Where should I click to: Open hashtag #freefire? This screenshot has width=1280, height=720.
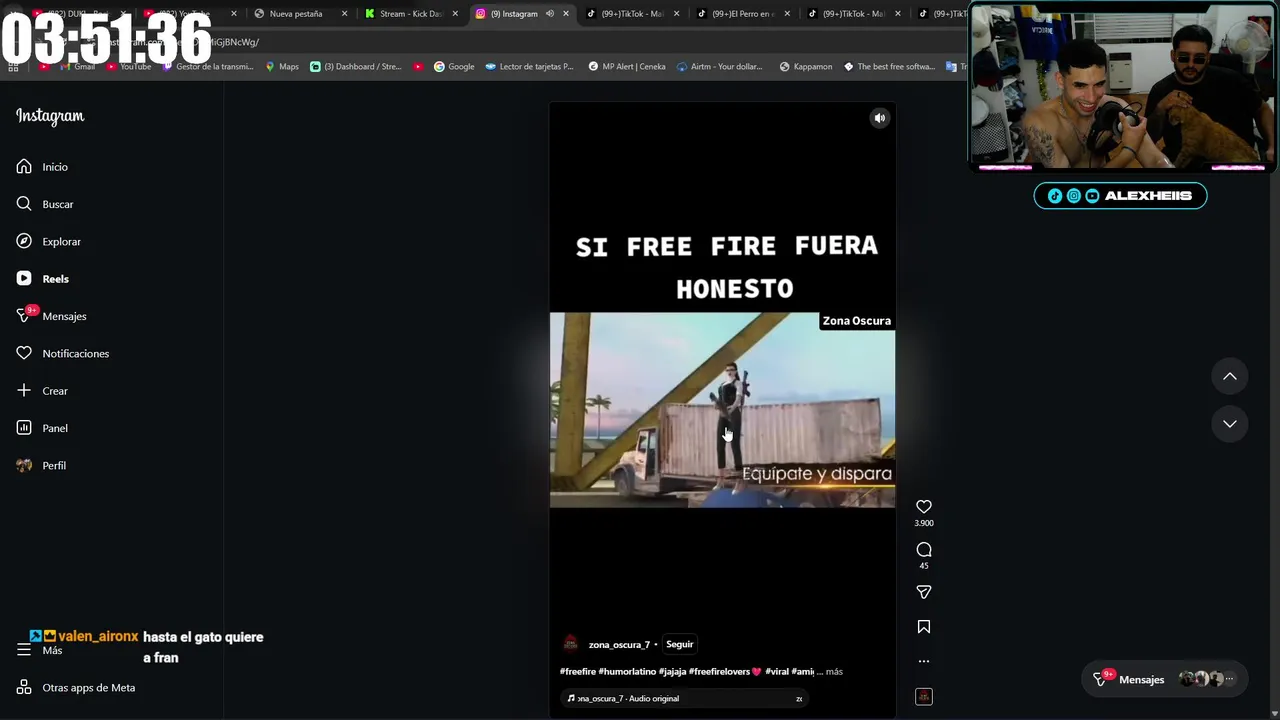pos(578,672)
